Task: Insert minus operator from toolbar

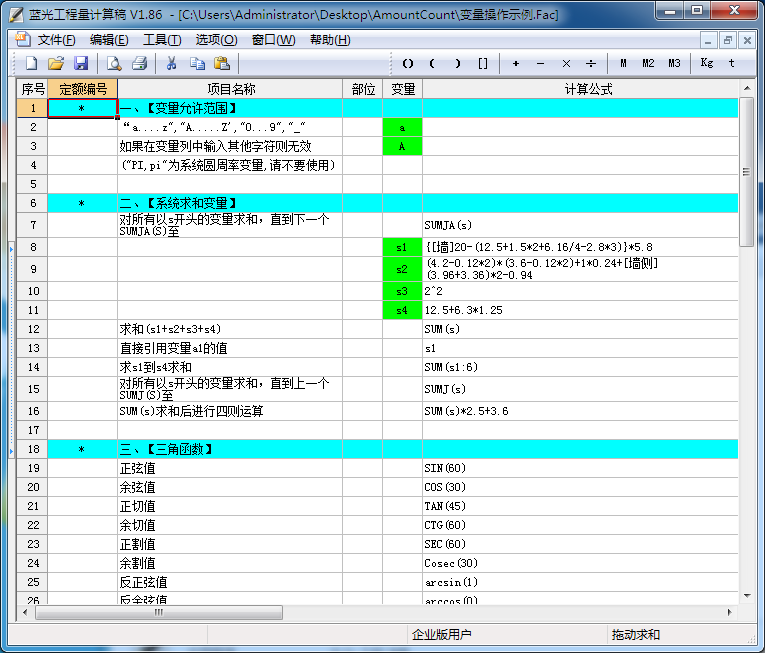Action: 541,63
